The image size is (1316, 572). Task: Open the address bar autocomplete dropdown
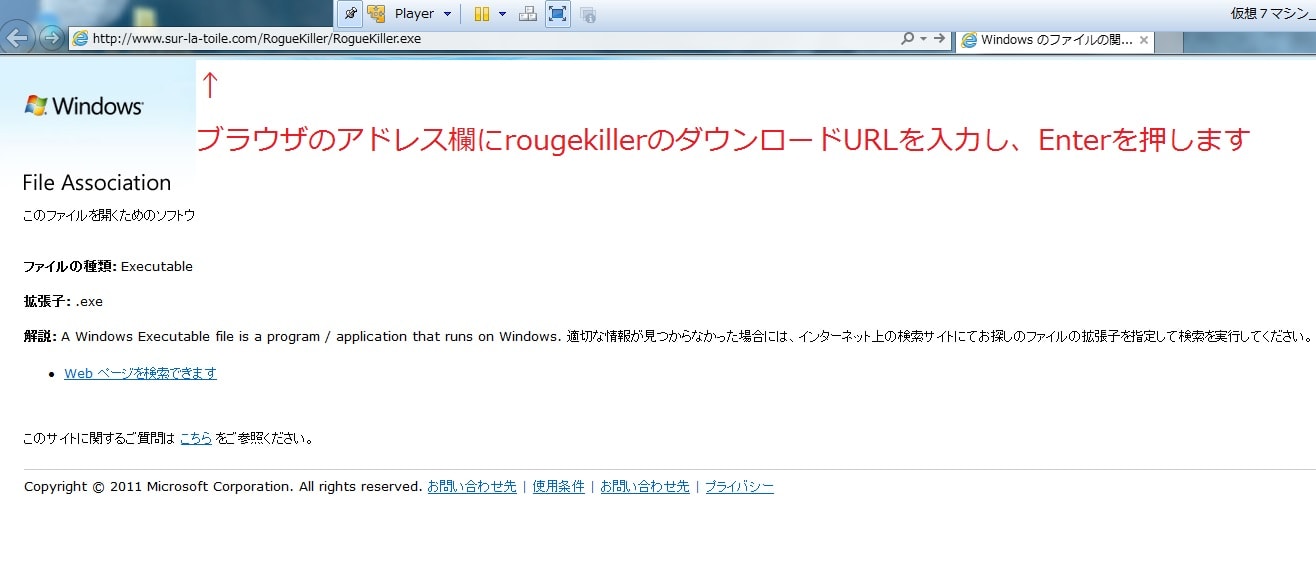[x=923, y=39]
